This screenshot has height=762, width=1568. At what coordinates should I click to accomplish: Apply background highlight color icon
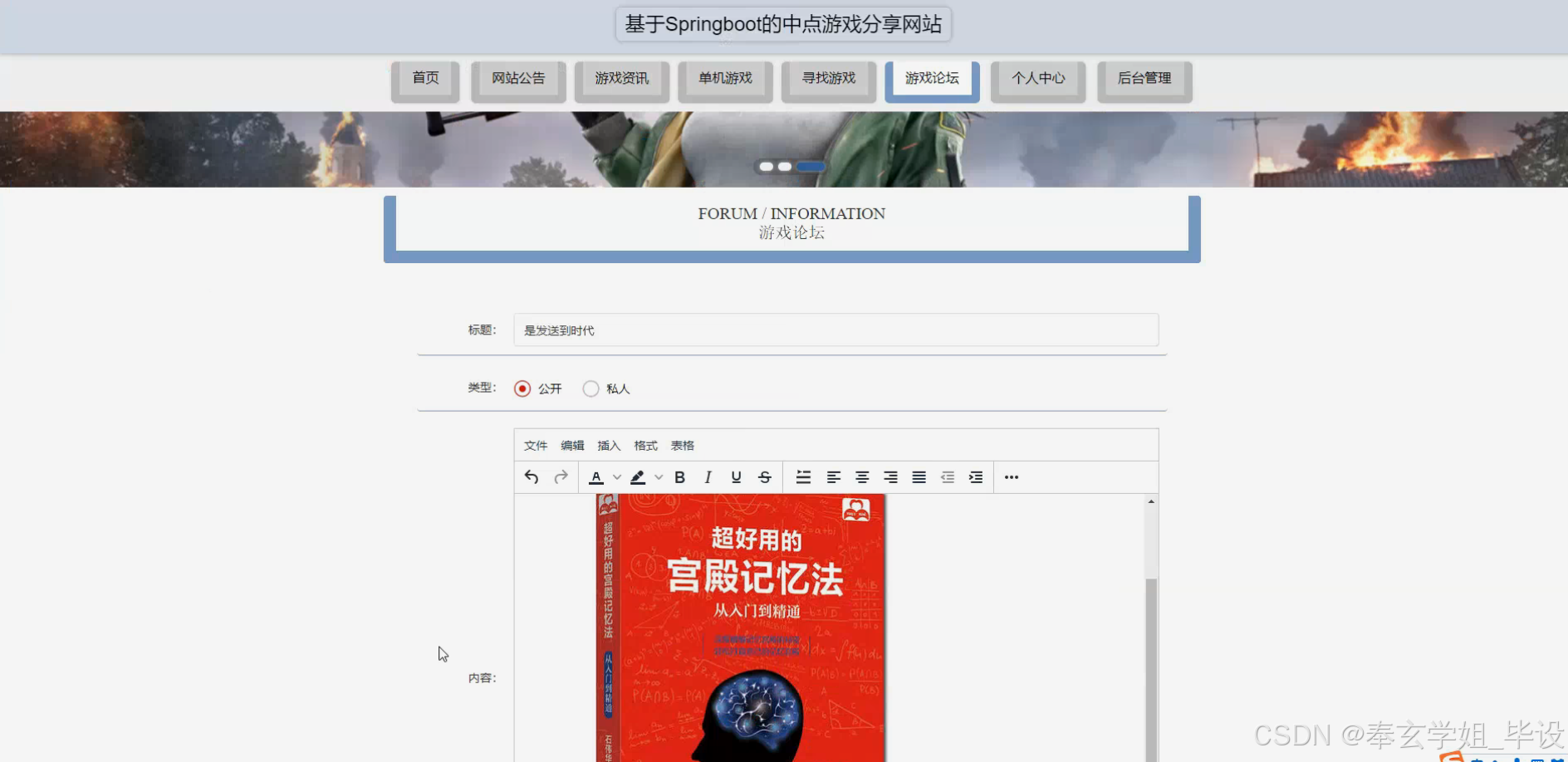point(638,477)
